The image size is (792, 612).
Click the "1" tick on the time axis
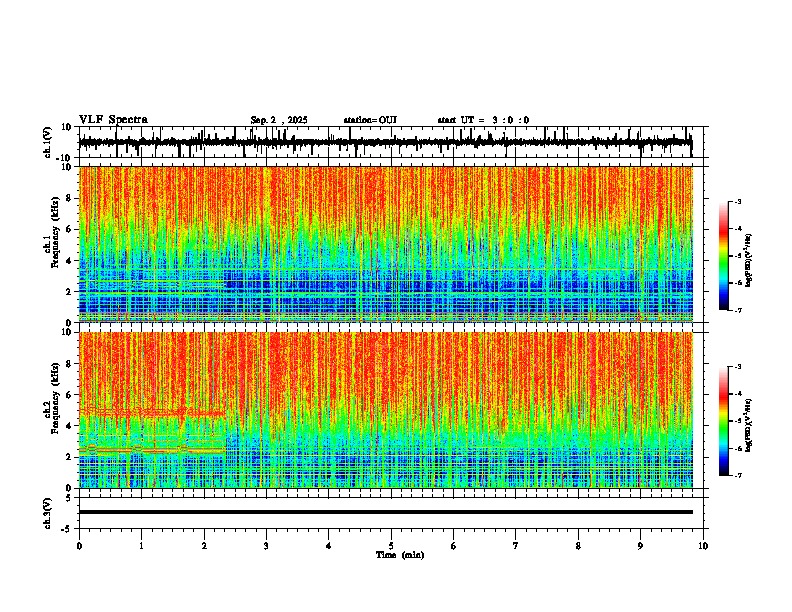point(141,546)
